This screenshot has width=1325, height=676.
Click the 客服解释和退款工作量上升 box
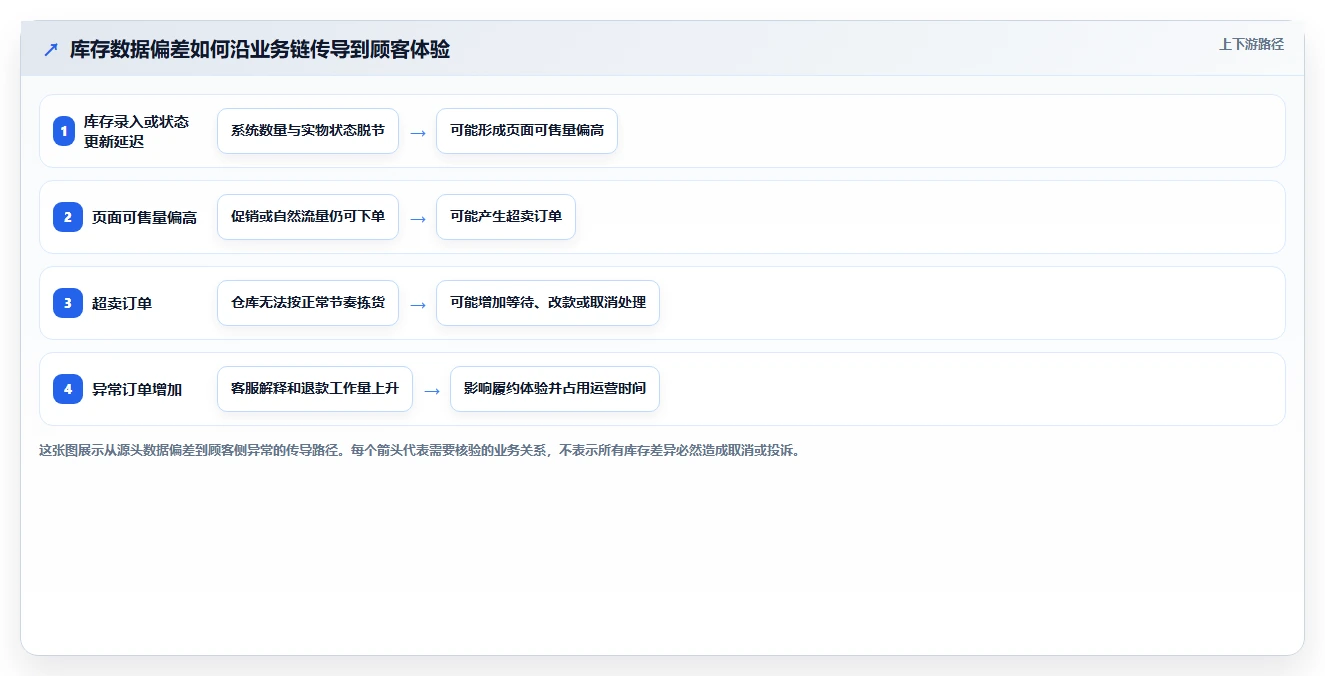pos(315,389)
